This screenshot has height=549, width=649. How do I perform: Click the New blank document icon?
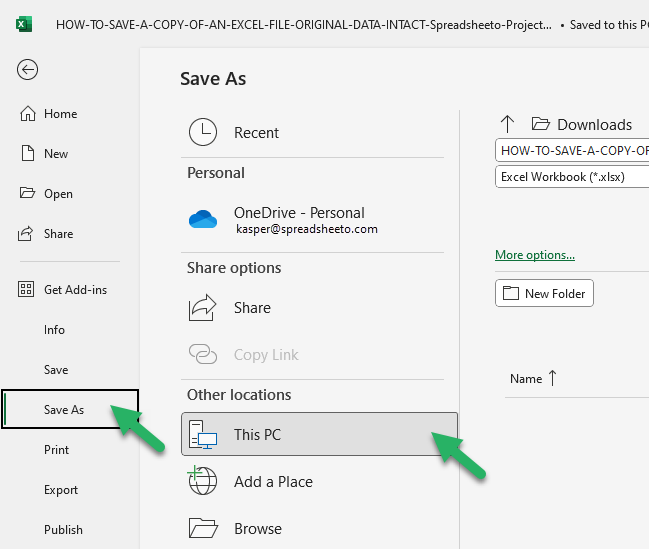[28, 153]
